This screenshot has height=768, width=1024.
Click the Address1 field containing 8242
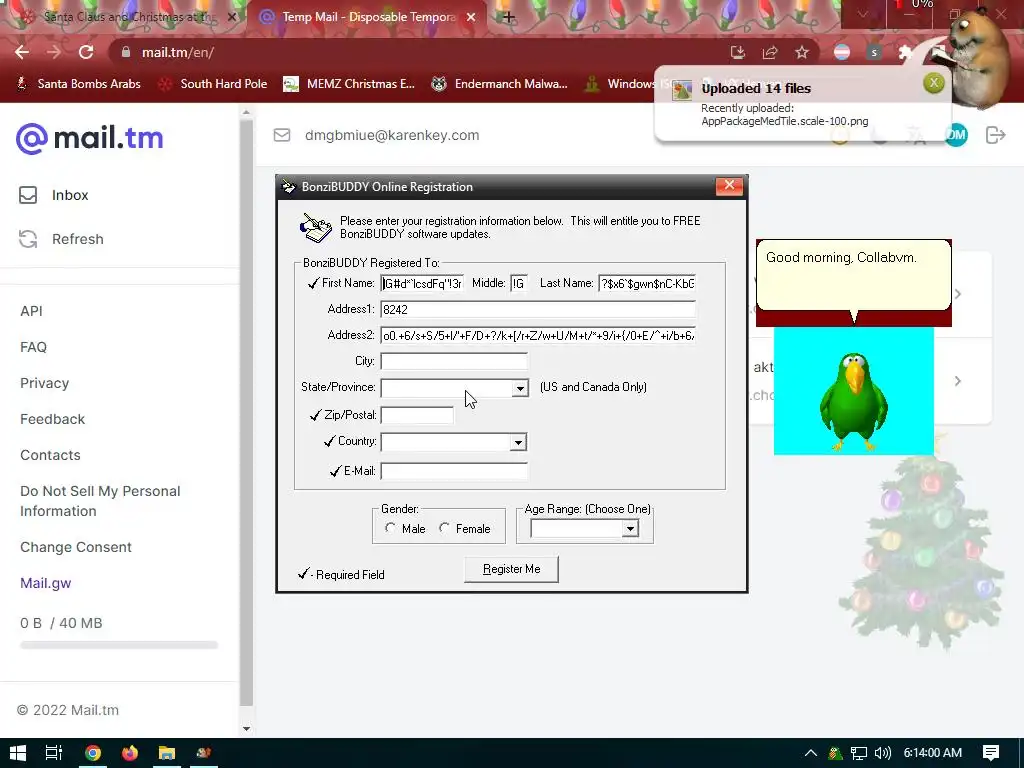click(538, 310)
